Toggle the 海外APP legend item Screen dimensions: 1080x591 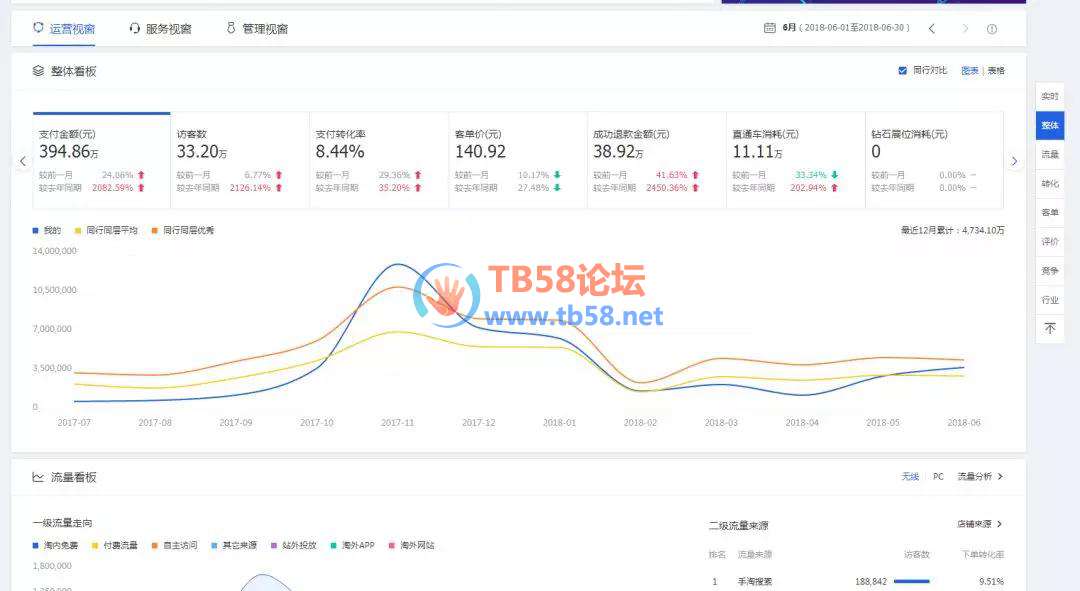click(353, 546)
